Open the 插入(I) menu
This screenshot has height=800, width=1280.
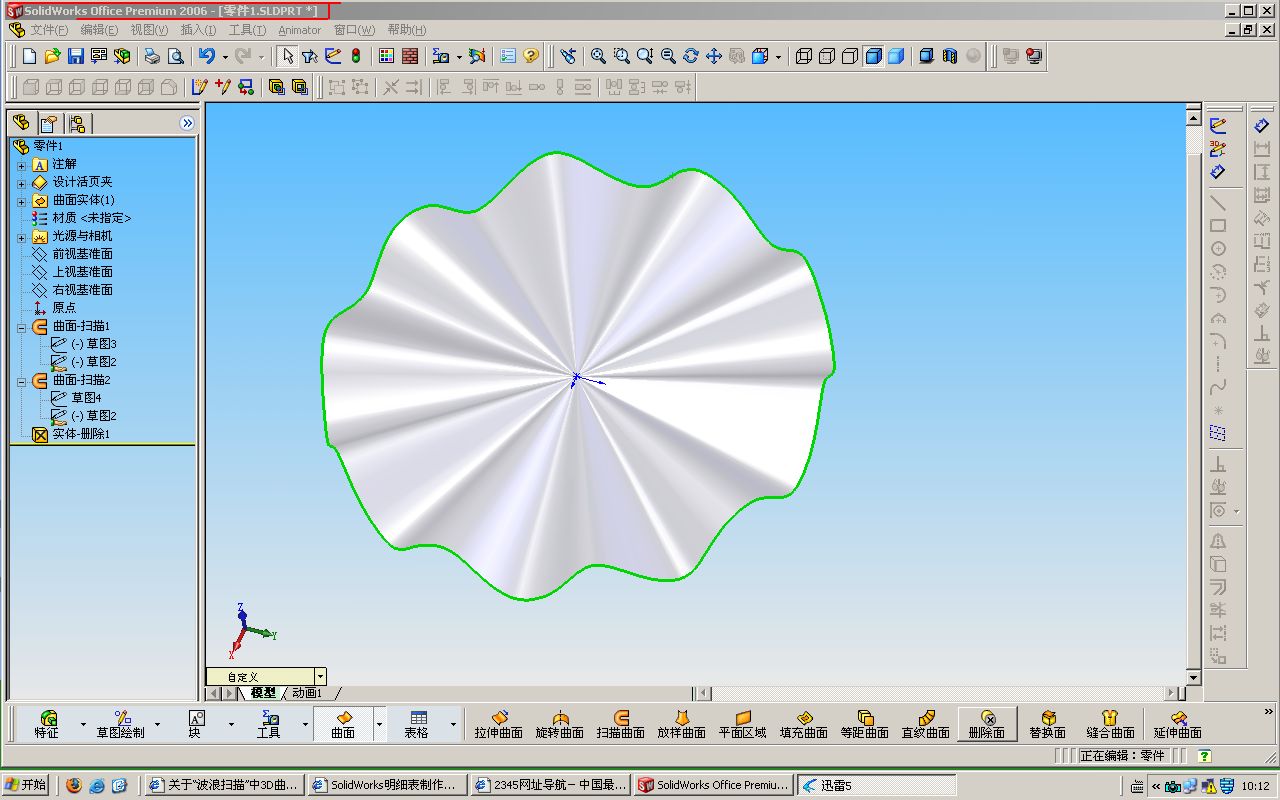tap(198, 30)
